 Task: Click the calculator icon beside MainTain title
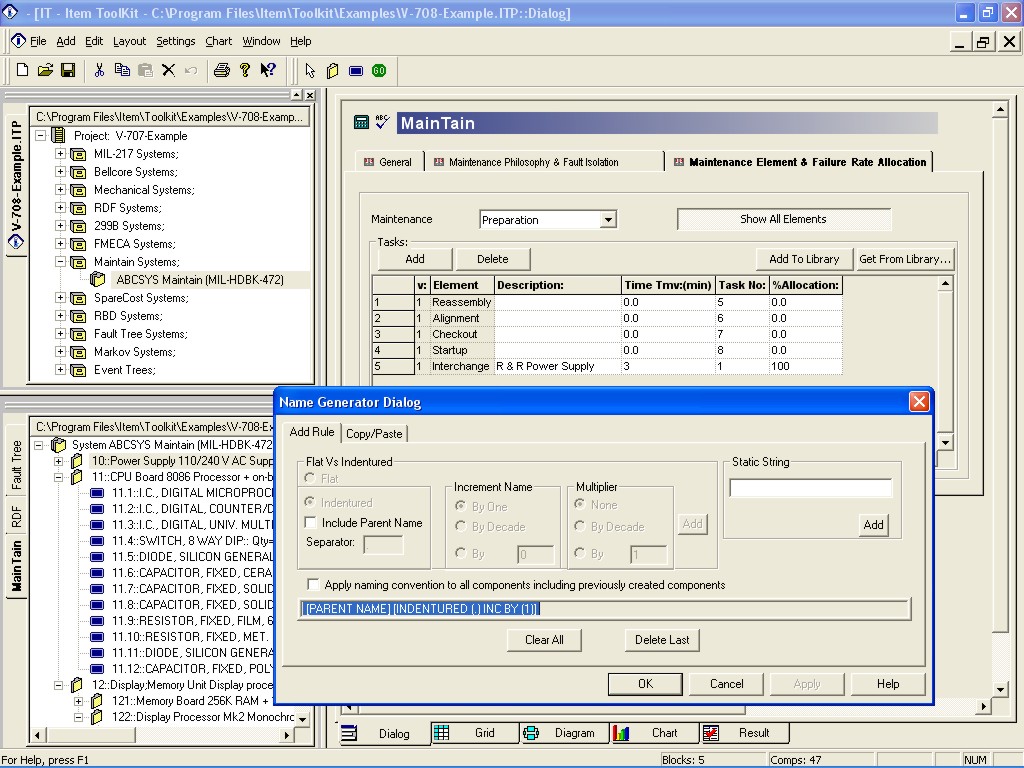pos(361,122)
